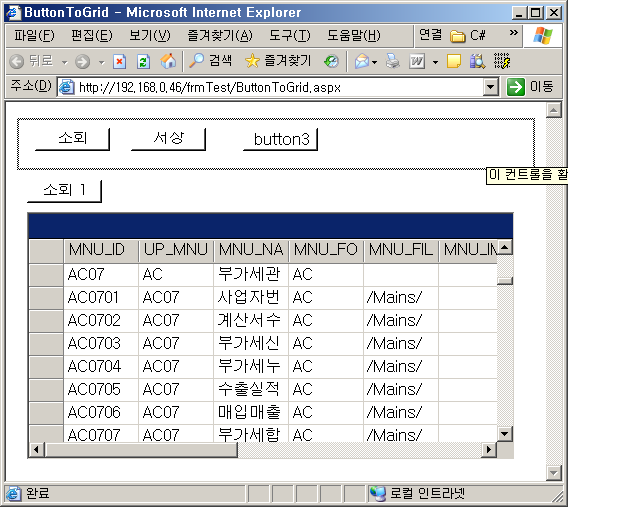Screen dimensions: 640x512
Task: Click the address URL input field
Action: tap(280, 87)
